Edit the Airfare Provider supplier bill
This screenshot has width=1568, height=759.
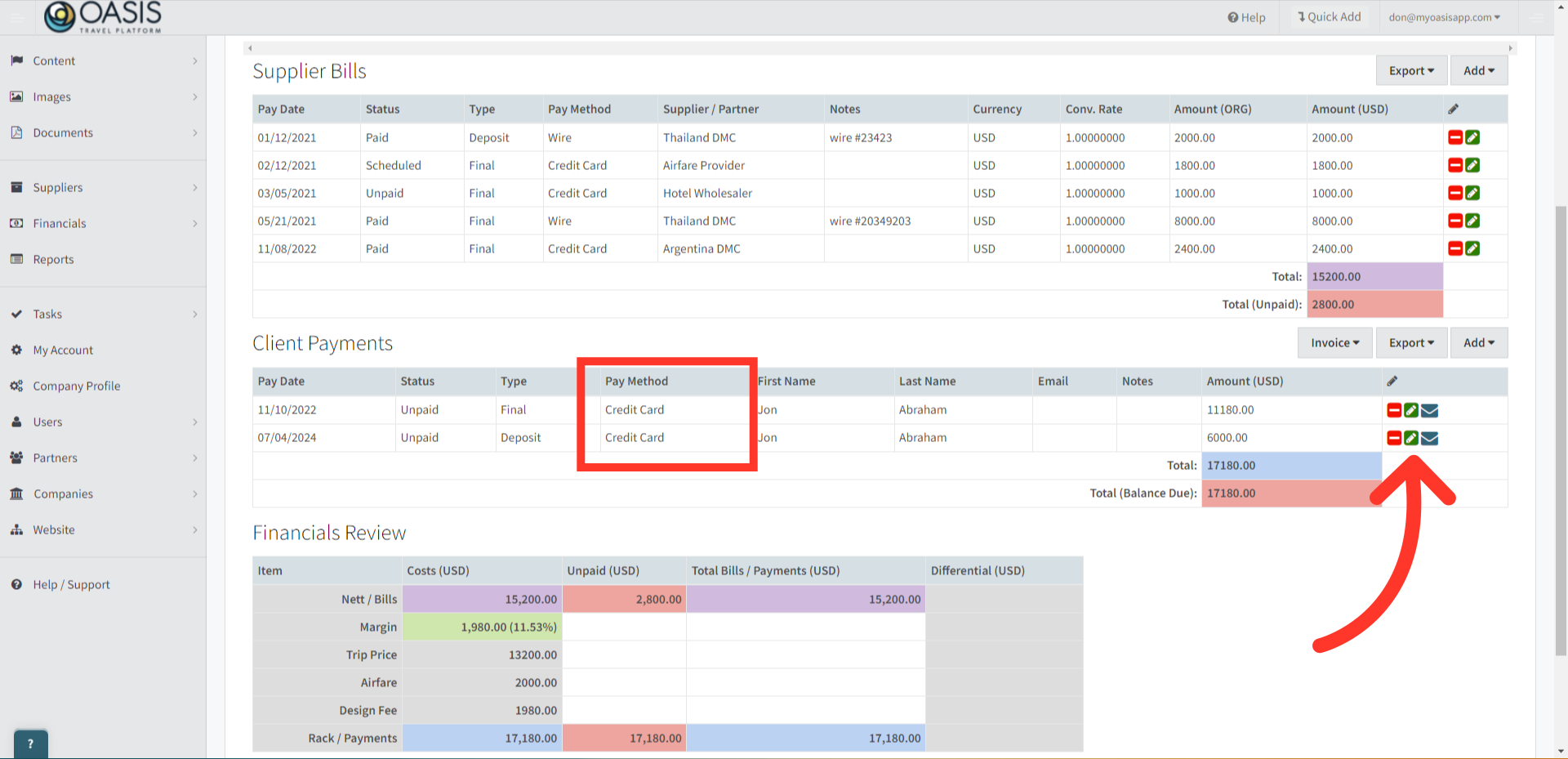pyautogui.click(x=1472, y=165)
